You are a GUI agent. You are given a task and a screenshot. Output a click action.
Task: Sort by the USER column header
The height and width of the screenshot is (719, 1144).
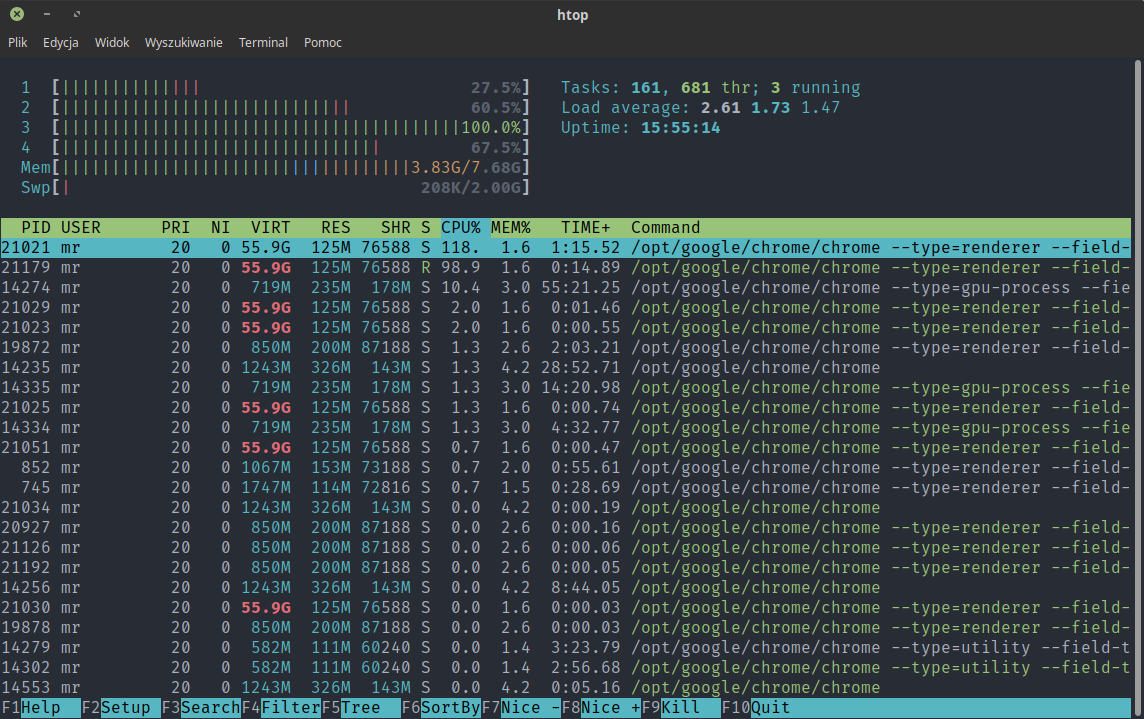pos(80,228)
